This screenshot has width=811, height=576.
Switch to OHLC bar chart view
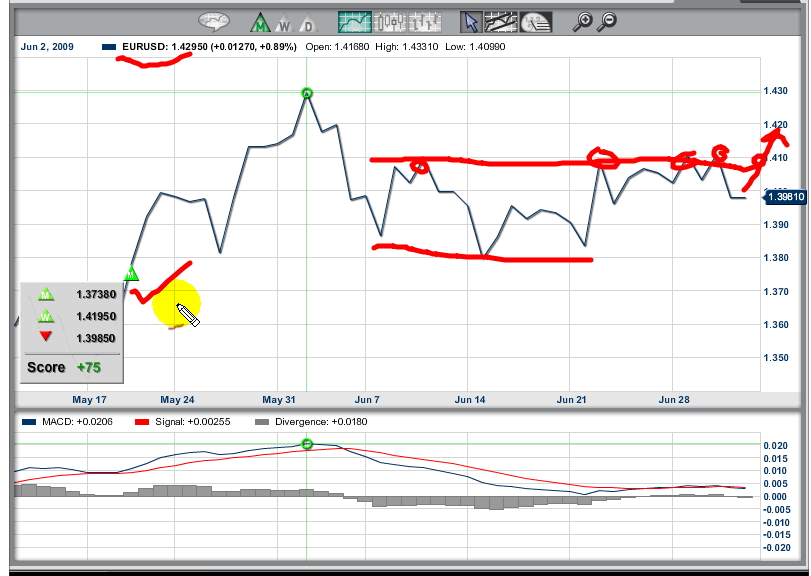[x=425, y=22]
